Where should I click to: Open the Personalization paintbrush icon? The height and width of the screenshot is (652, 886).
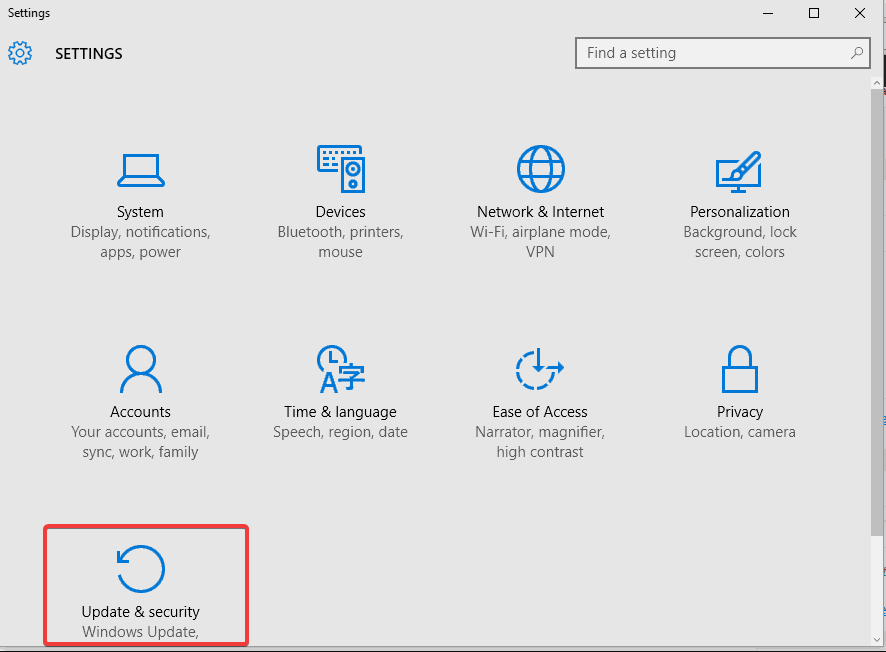739,171
